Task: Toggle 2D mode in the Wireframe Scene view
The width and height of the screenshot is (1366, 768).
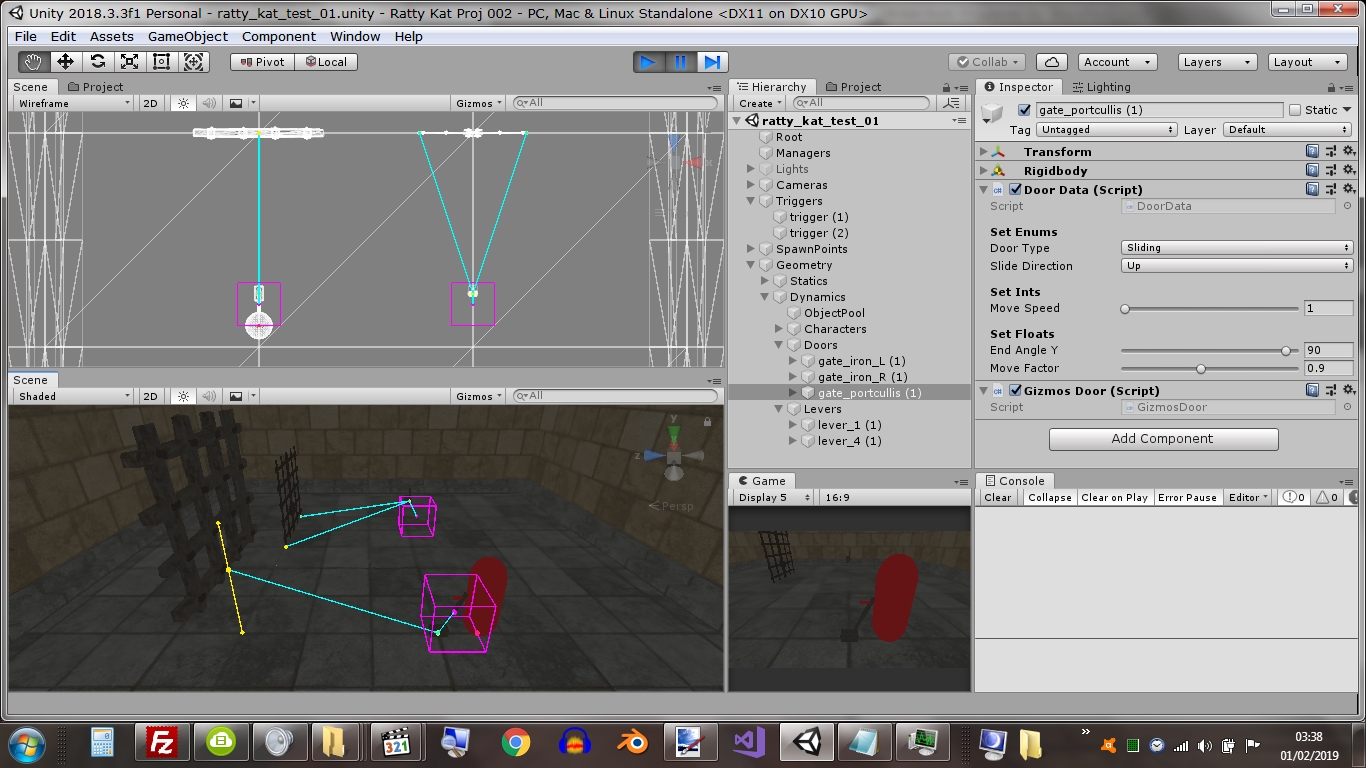Action: [x=150, y=103]
